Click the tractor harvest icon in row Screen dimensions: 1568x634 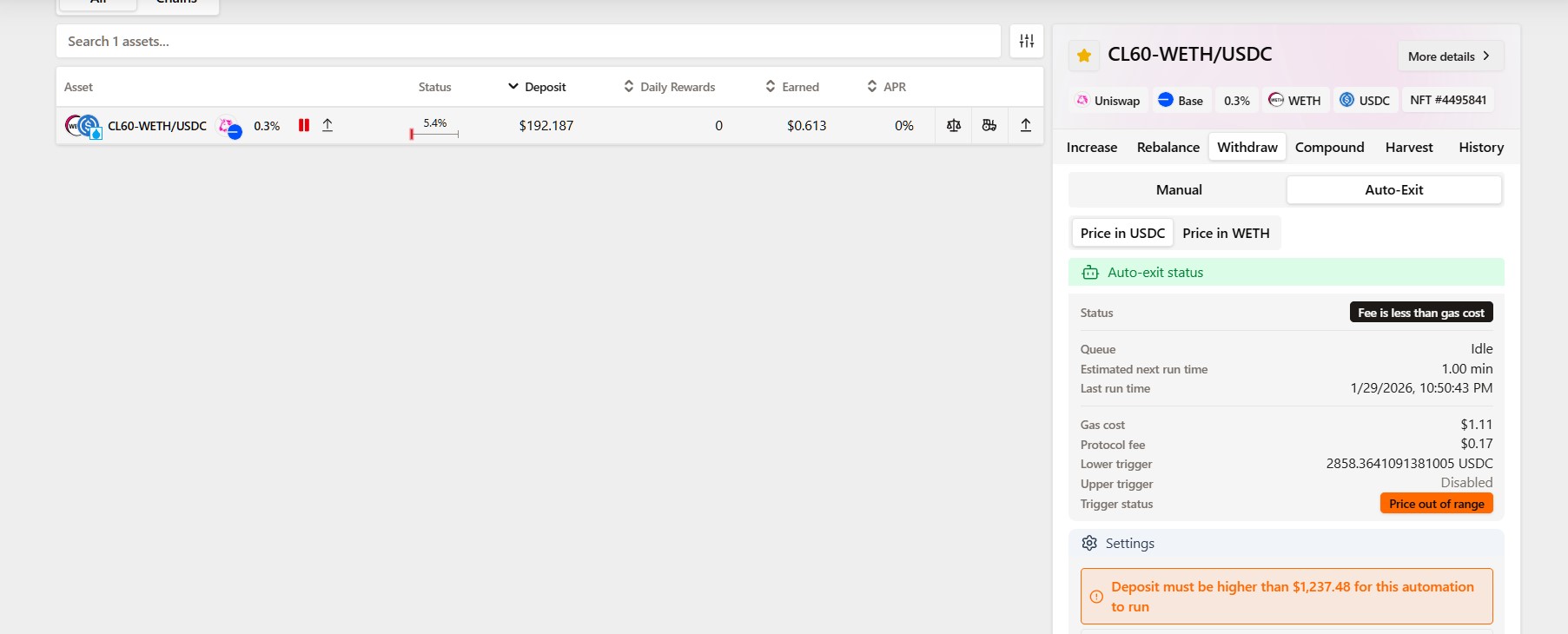(x=989, y=125)
